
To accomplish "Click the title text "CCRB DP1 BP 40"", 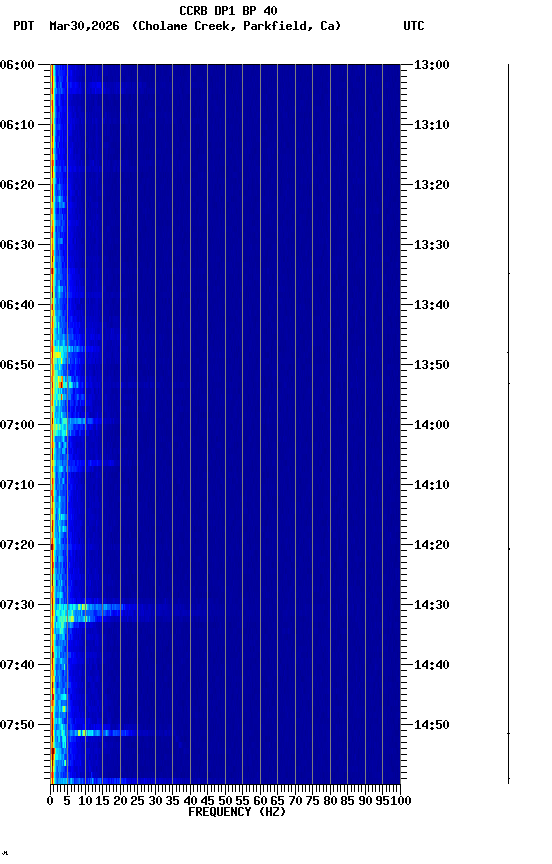I will tap(228, 10).
